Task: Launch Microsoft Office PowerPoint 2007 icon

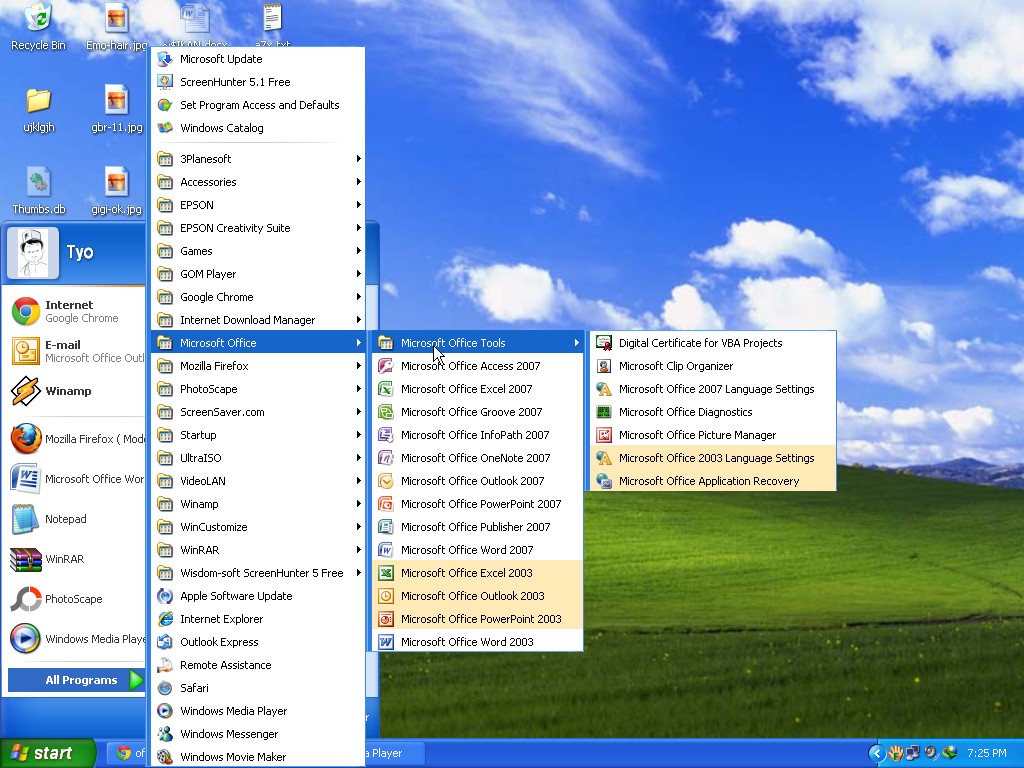Action: [386, 504]
